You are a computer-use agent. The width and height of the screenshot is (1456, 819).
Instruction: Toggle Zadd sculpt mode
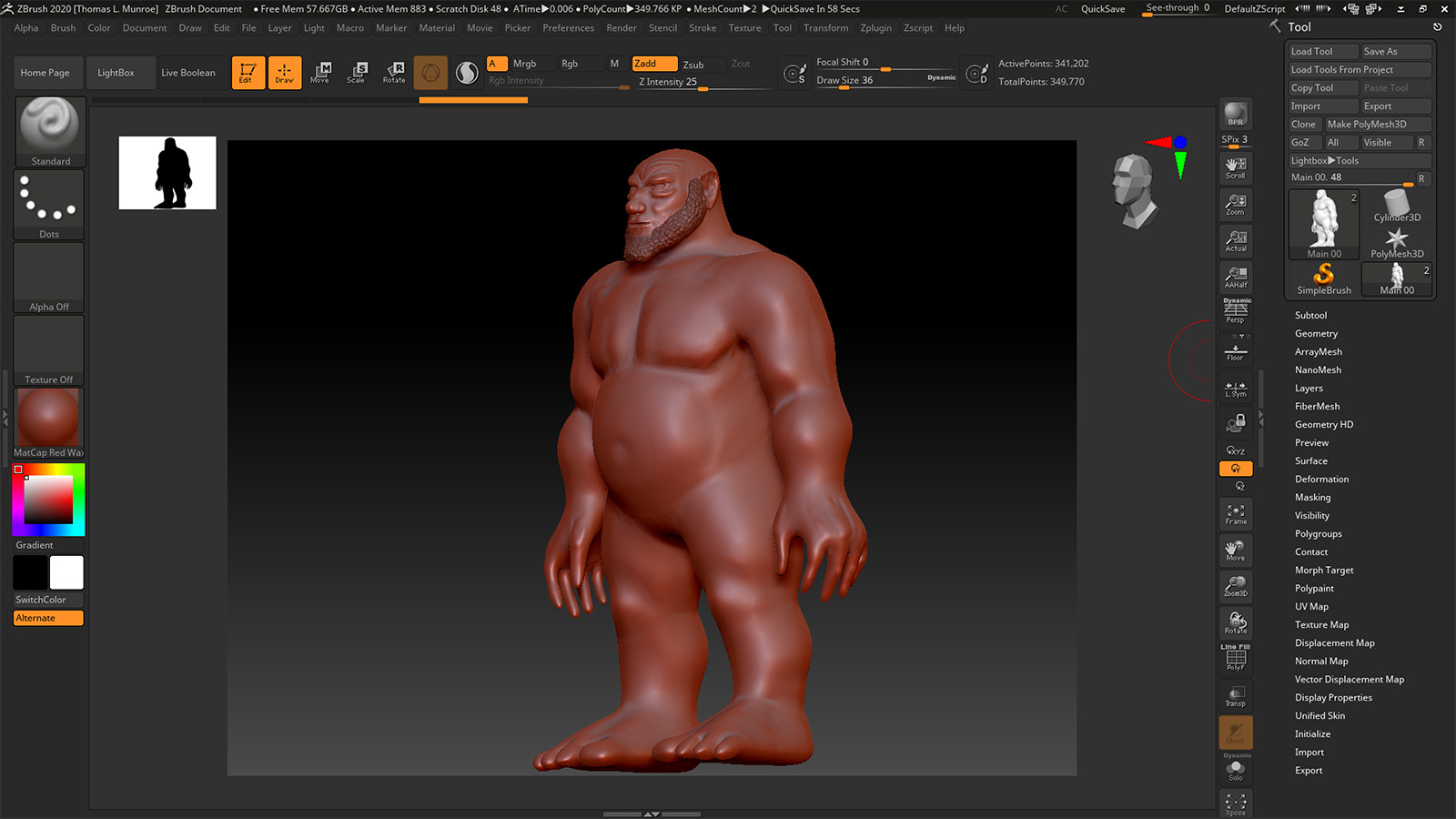[x=654, y=64]
